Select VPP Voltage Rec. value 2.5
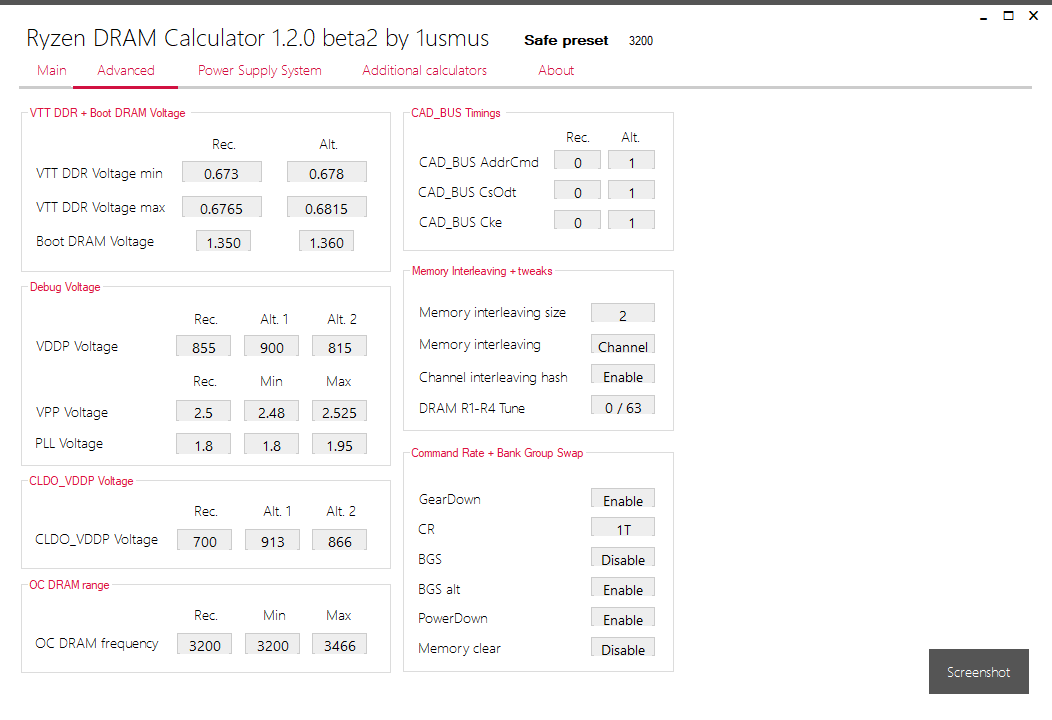1052x720 pixels. (204, 412)
